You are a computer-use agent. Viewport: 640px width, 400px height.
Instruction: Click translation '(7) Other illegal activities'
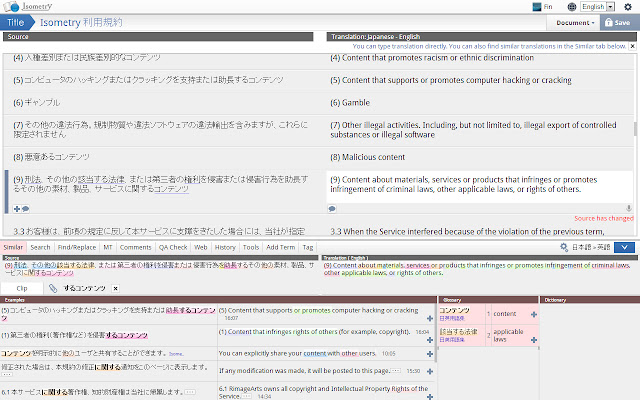click(473, 130)
